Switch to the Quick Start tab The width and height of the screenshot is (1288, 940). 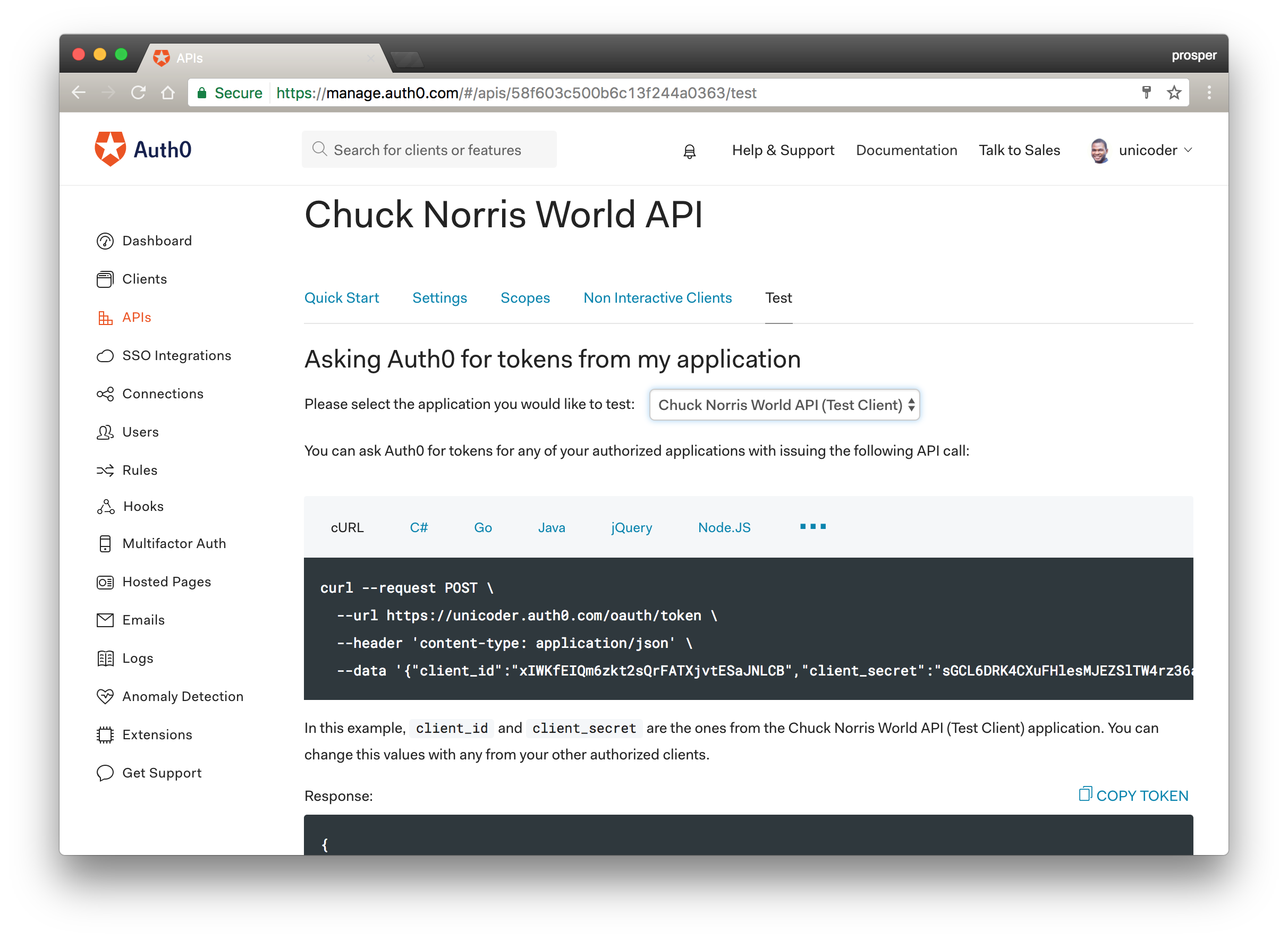342,298
